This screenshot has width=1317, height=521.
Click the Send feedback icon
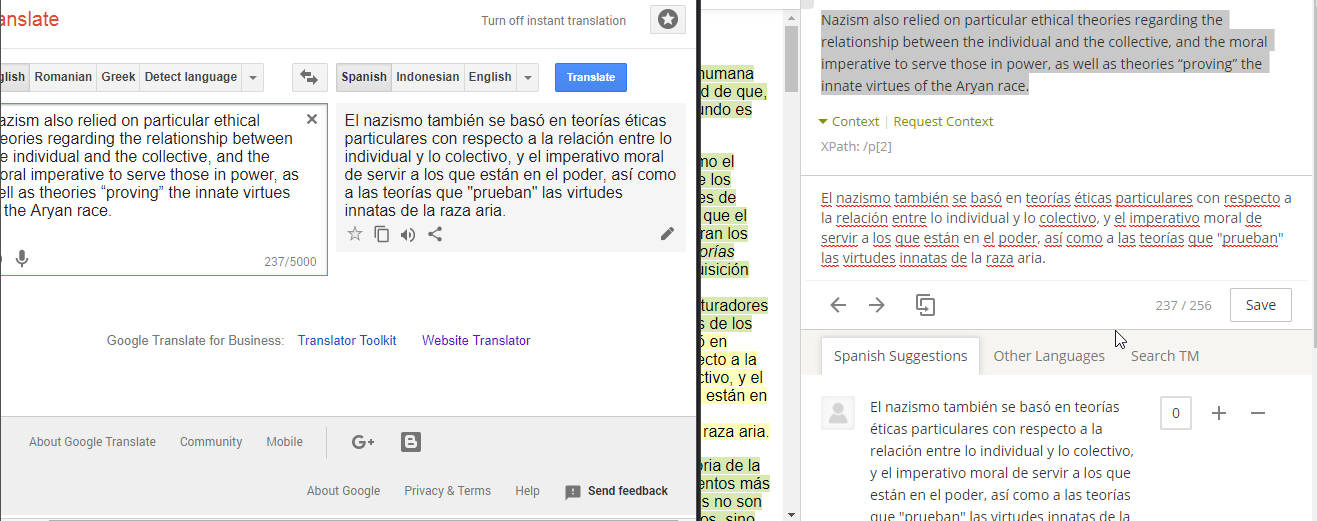[x=573, y=492]
